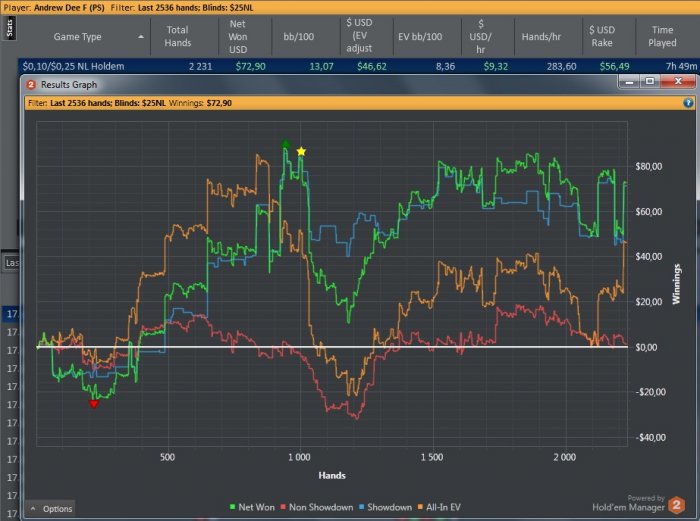700x521 pixels.
Task: Toggle the Net Won legend series
Action: 255,507
